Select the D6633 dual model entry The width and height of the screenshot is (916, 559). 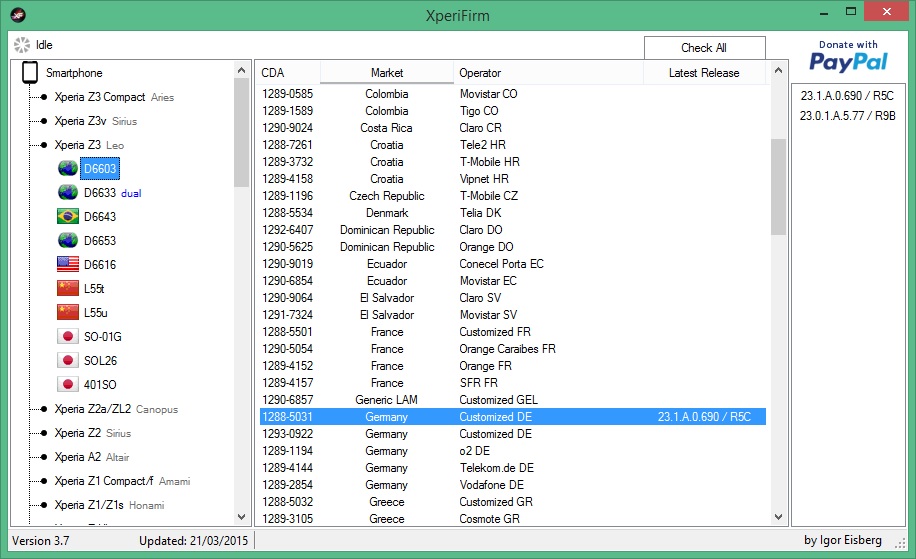point(112,193)
